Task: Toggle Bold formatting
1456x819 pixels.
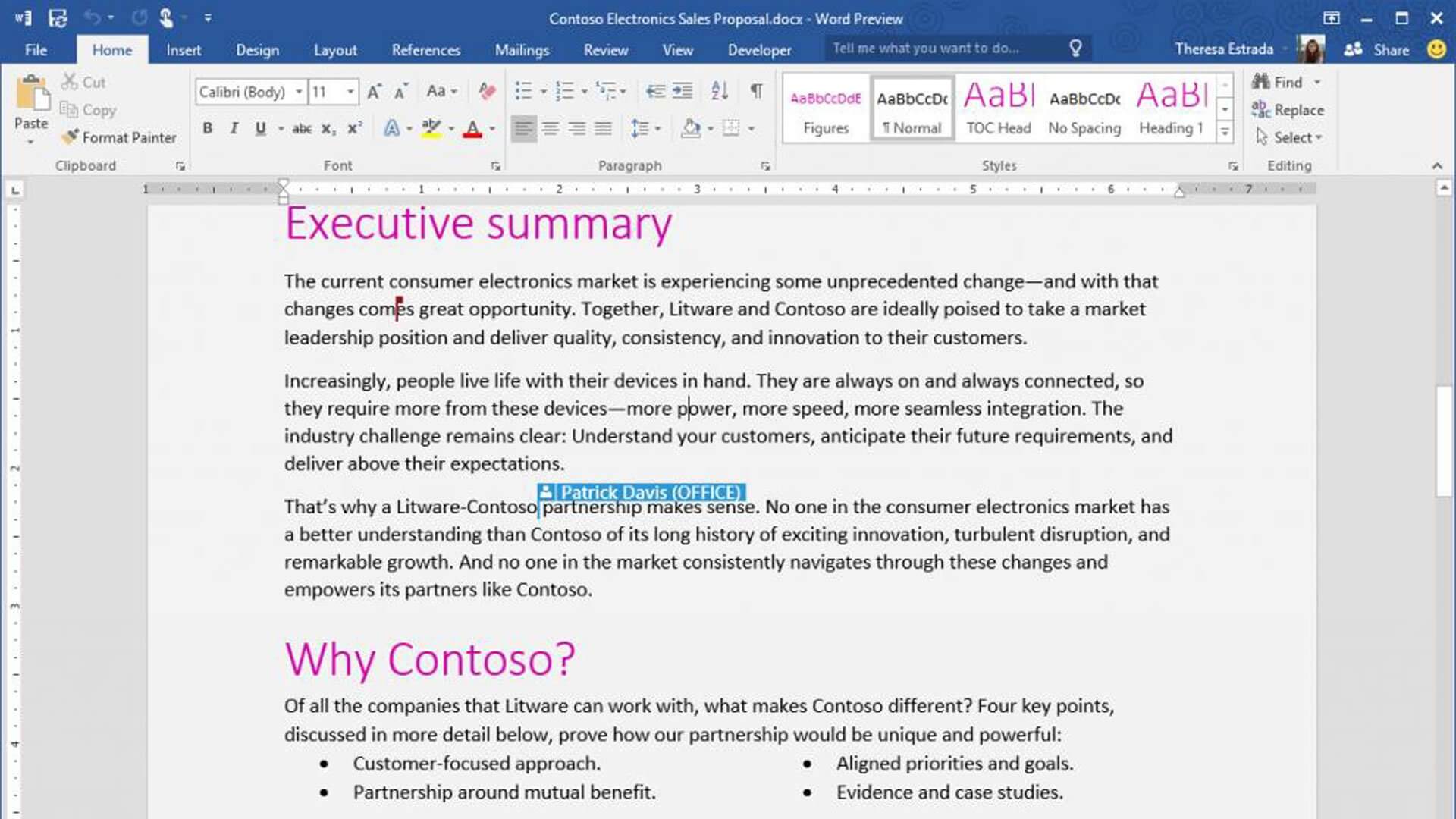Action: coord(207,129)
